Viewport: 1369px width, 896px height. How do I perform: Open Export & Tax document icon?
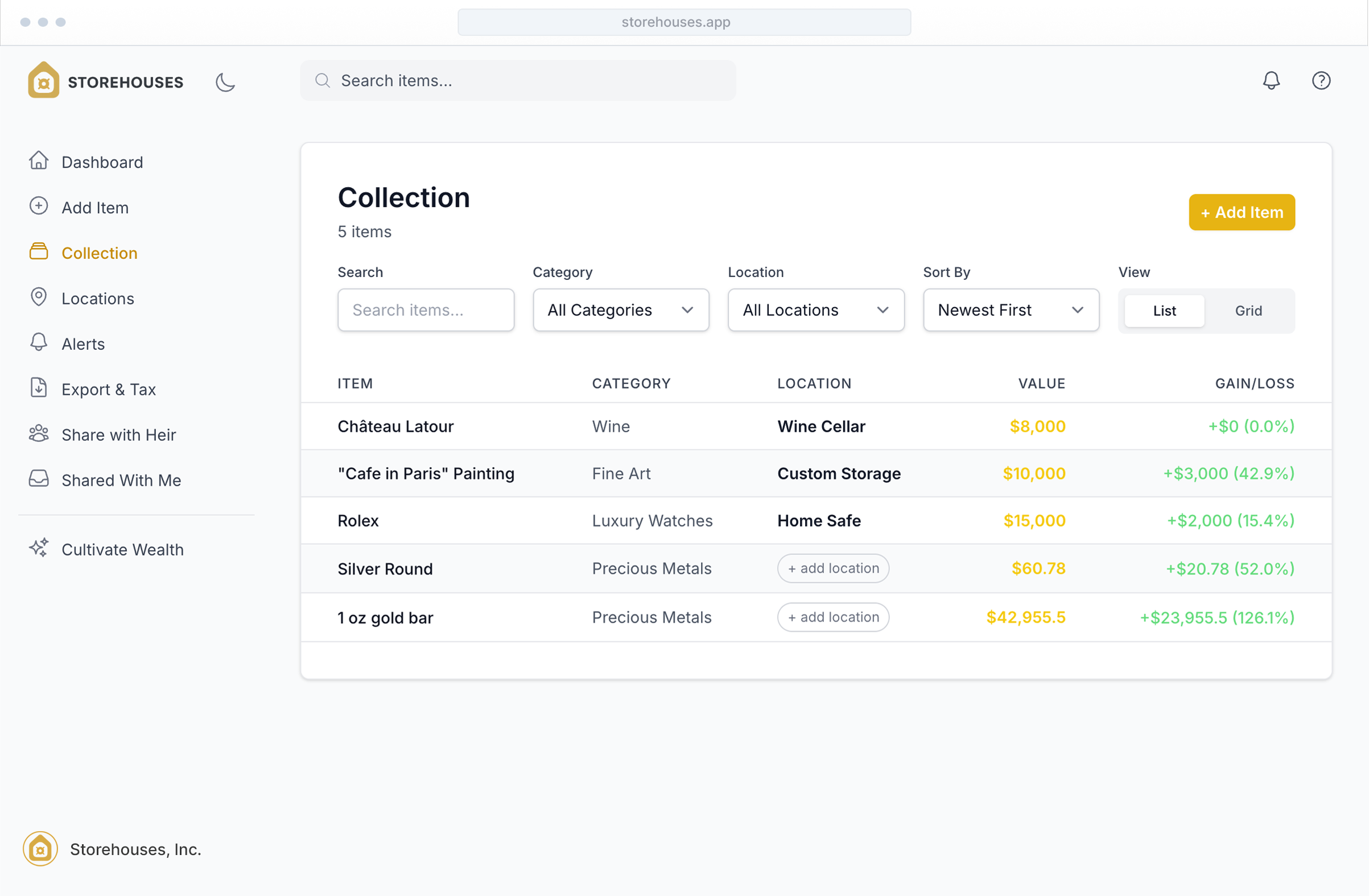(x=39, y=388)
